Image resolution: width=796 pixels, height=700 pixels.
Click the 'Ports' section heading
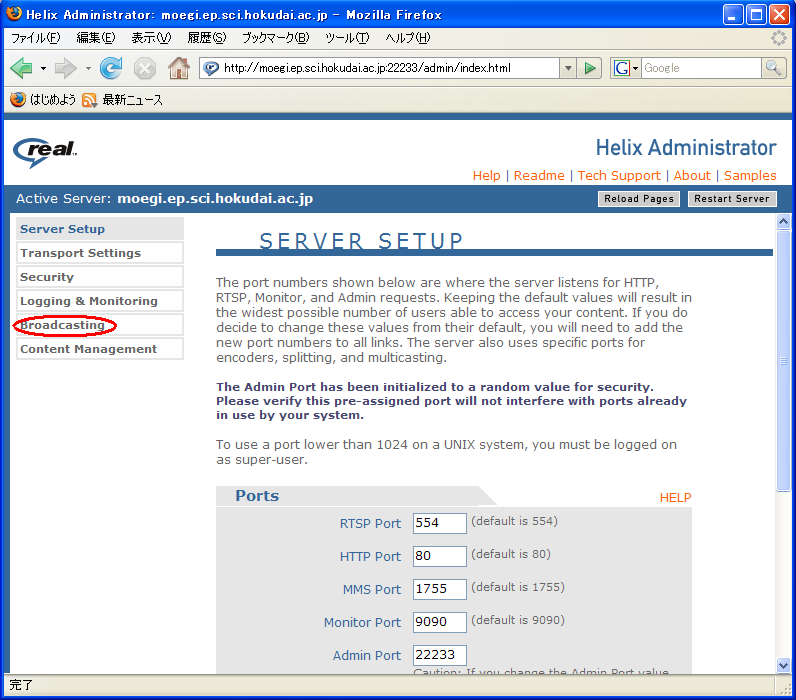tap(257, 496)
